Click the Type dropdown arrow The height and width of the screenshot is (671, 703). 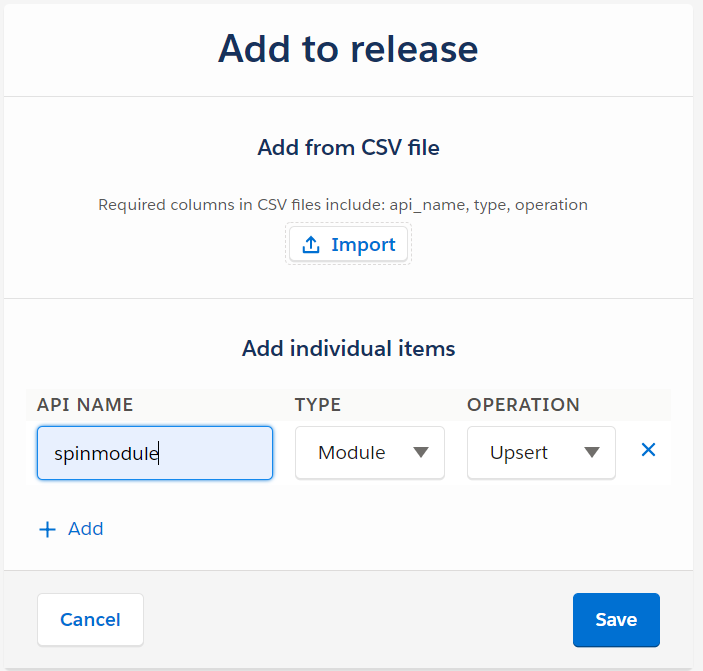pos(421,453)
